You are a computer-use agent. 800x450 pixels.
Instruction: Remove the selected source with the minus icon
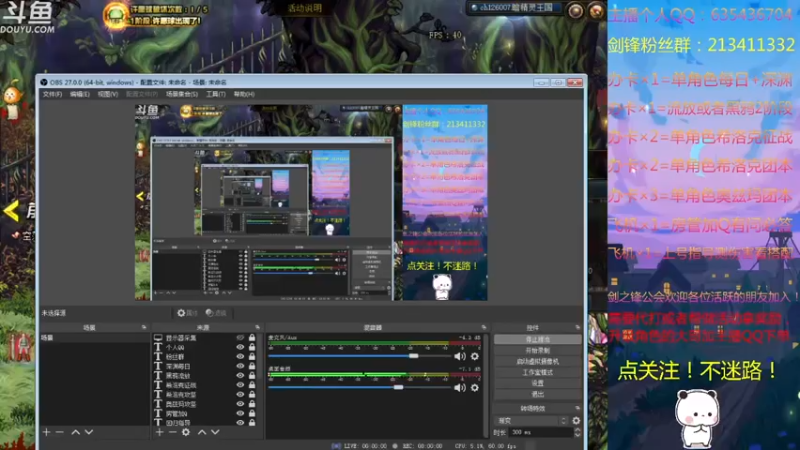click(172, 432)
